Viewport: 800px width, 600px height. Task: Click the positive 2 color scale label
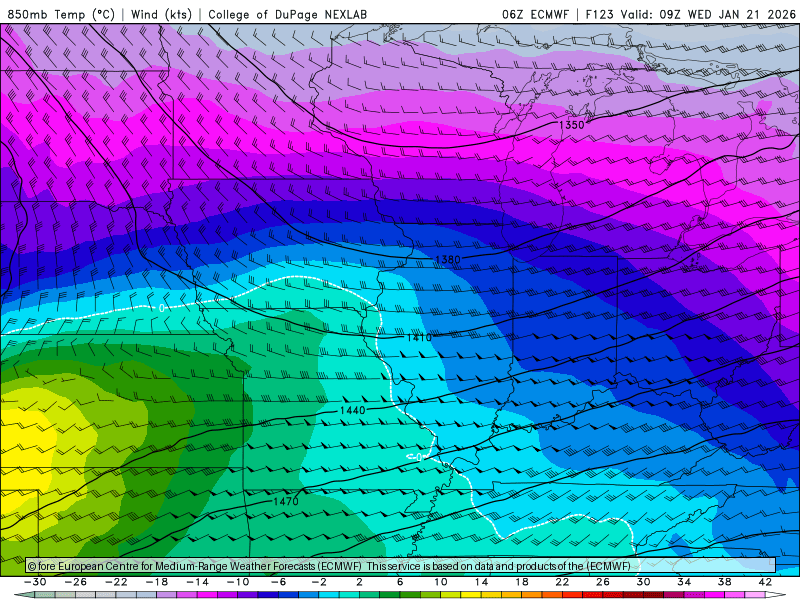[359, 582]
